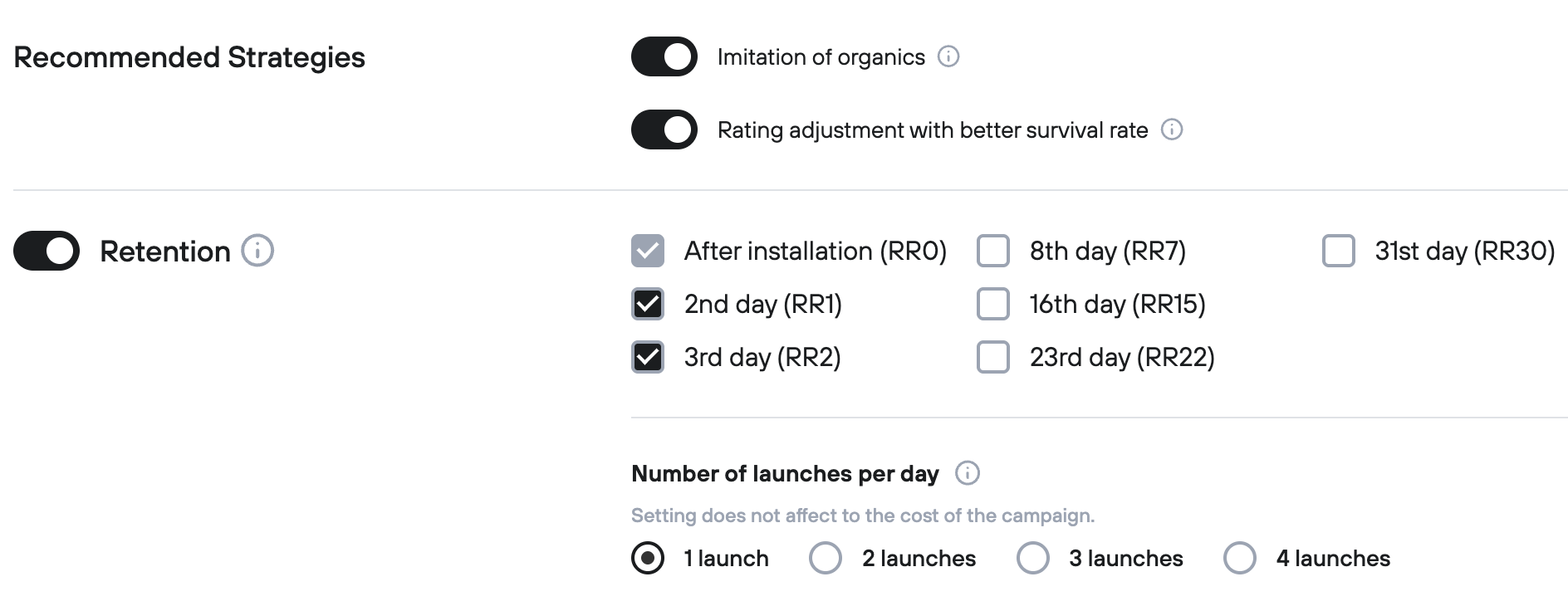Uncheck the 3rd day (RR2) checkbox

pos(648,357)
